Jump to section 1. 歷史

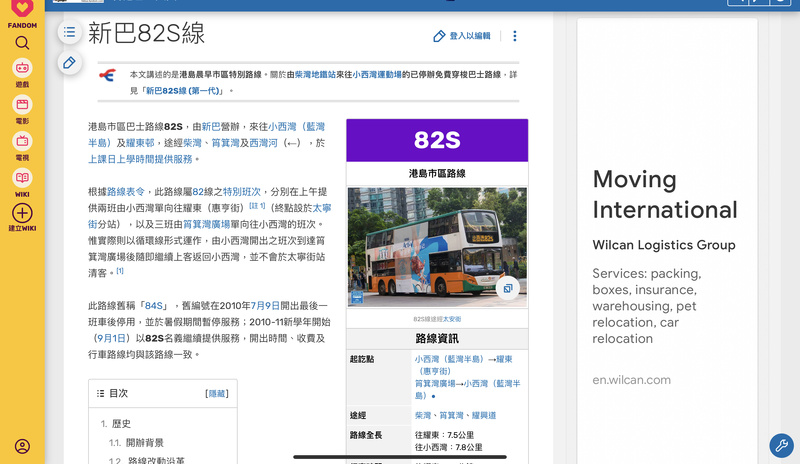(116, 424)
